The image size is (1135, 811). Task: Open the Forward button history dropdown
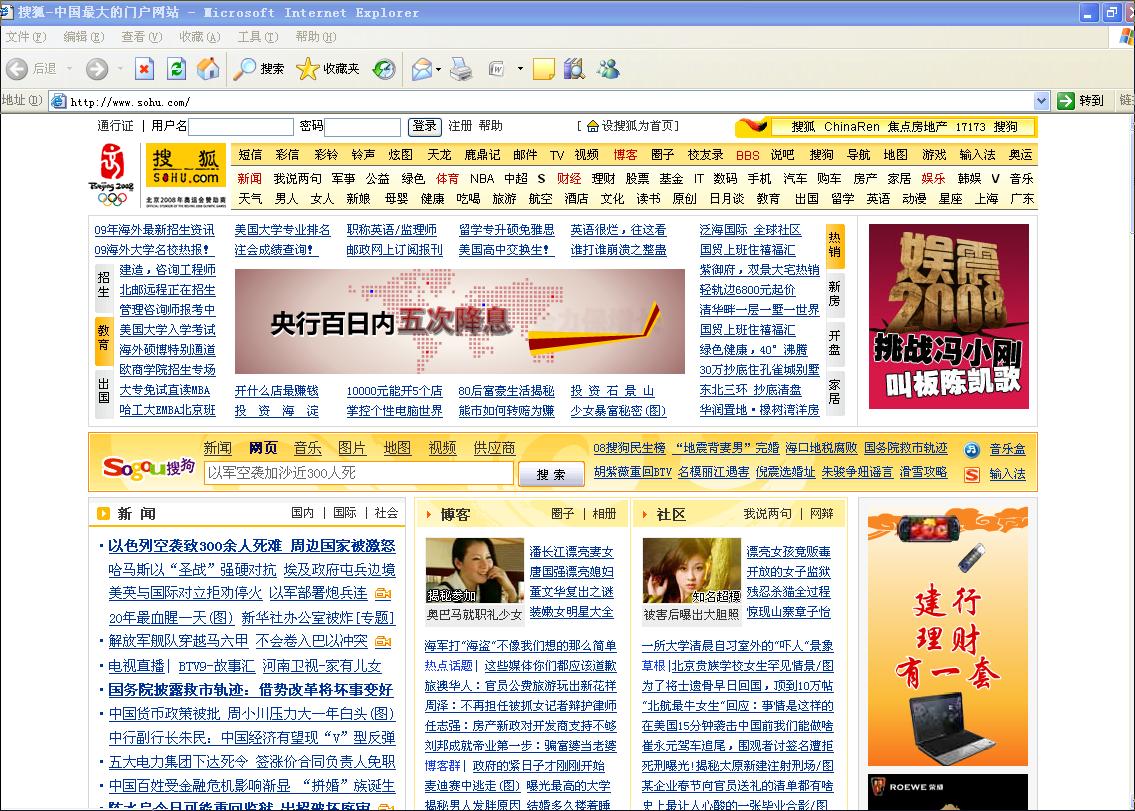coord(120,69)
